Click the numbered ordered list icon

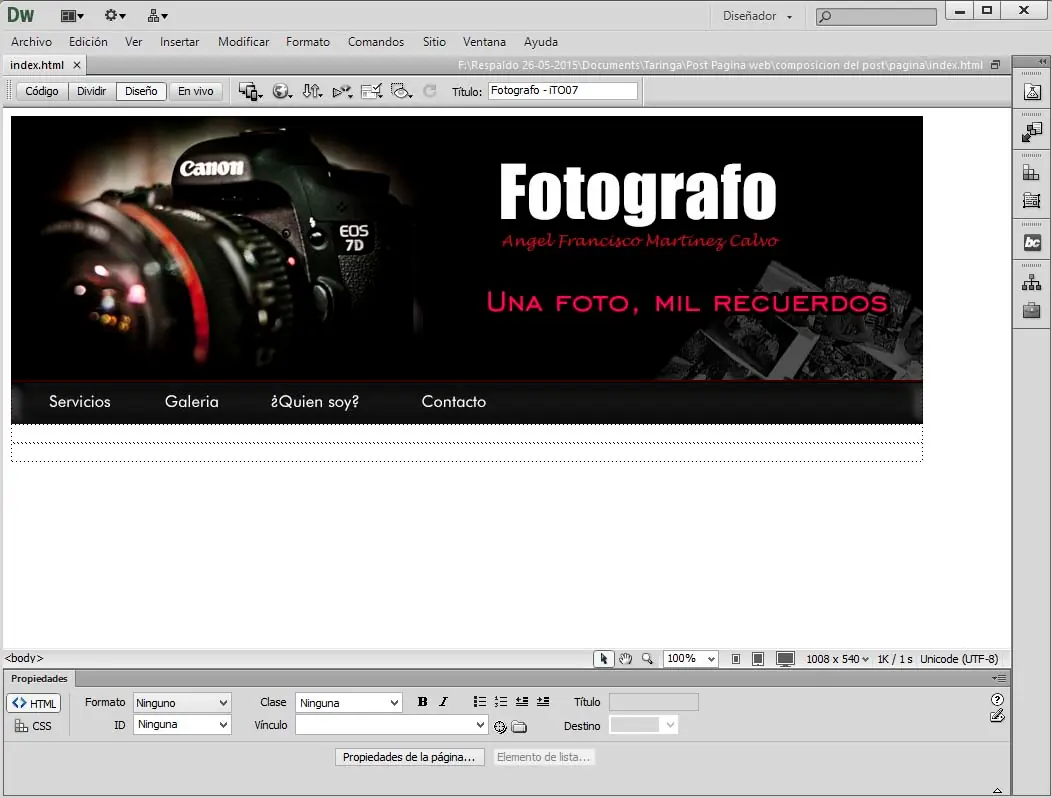(501, 702)
